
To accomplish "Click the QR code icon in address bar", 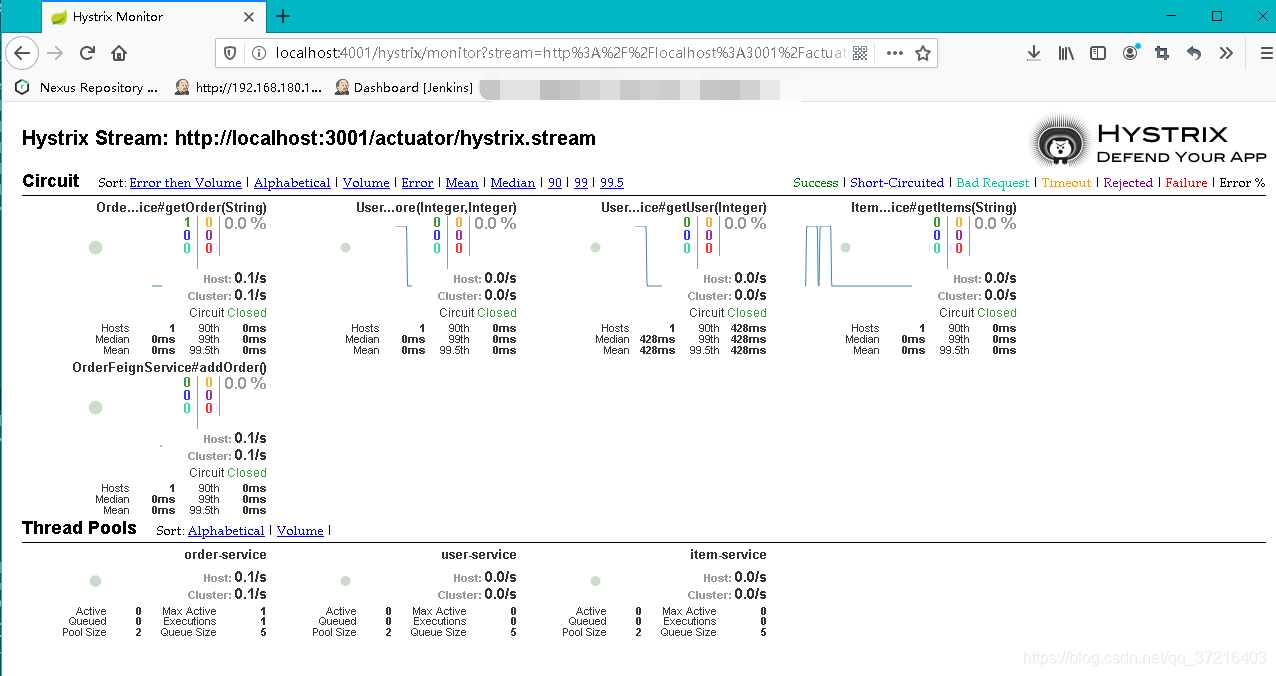I will click(860, 53).
